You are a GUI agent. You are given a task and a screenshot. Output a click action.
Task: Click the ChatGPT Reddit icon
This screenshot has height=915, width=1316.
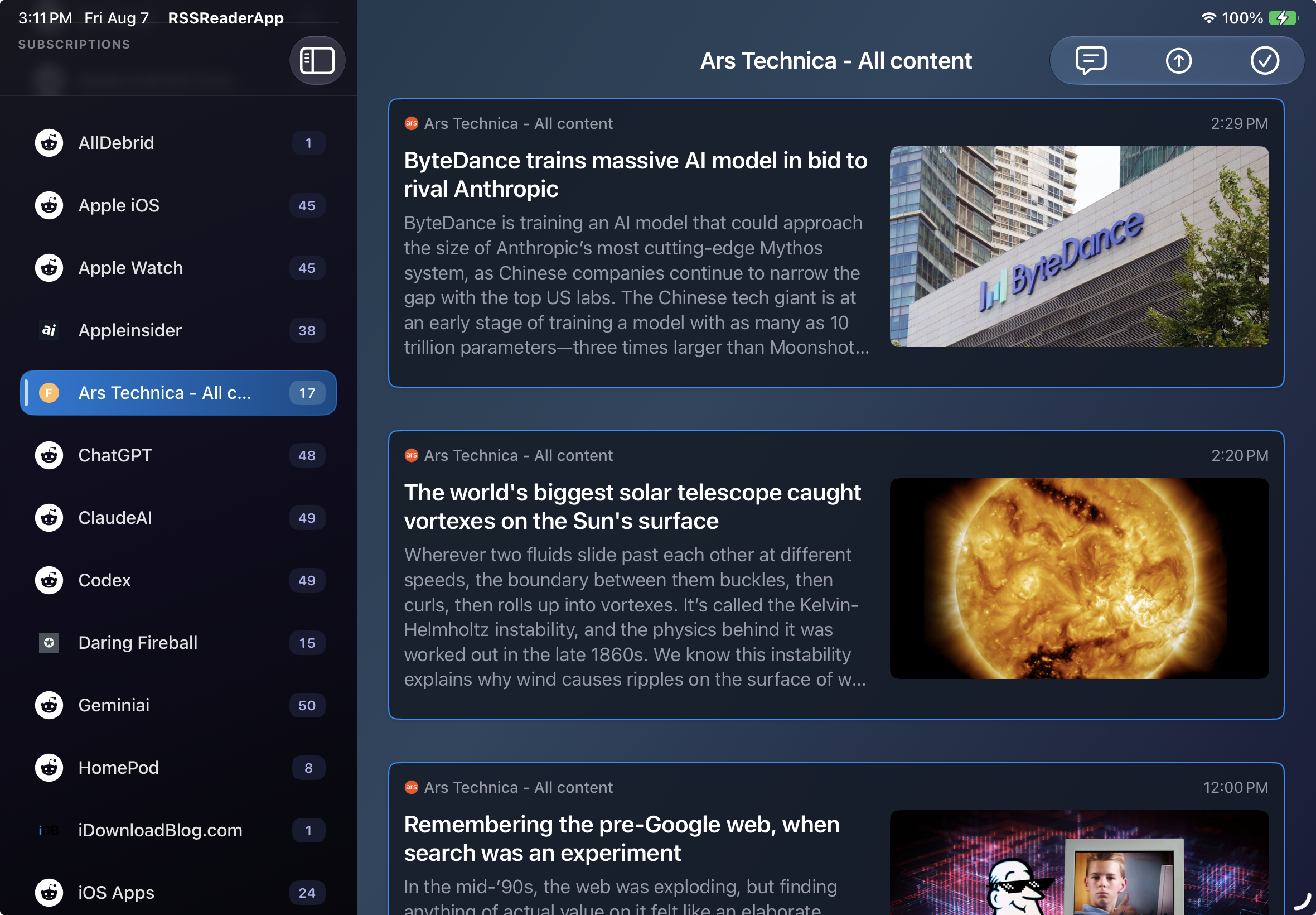[x=49, y=455]
